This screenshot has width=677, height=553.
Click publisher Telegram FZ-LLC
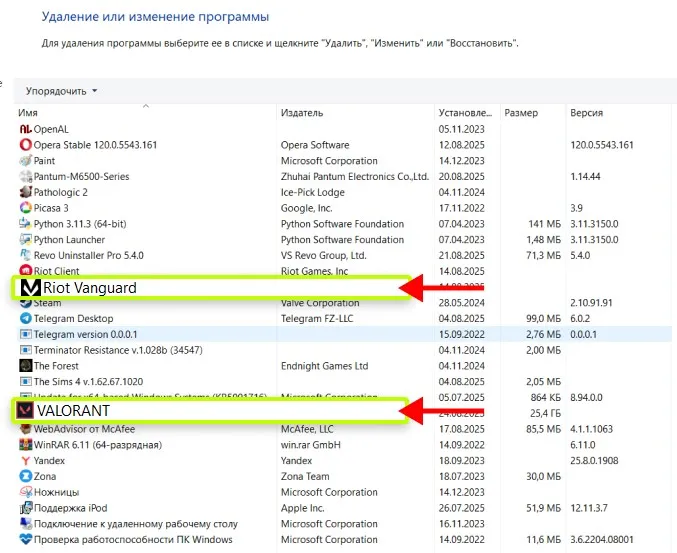click(317, 319)
